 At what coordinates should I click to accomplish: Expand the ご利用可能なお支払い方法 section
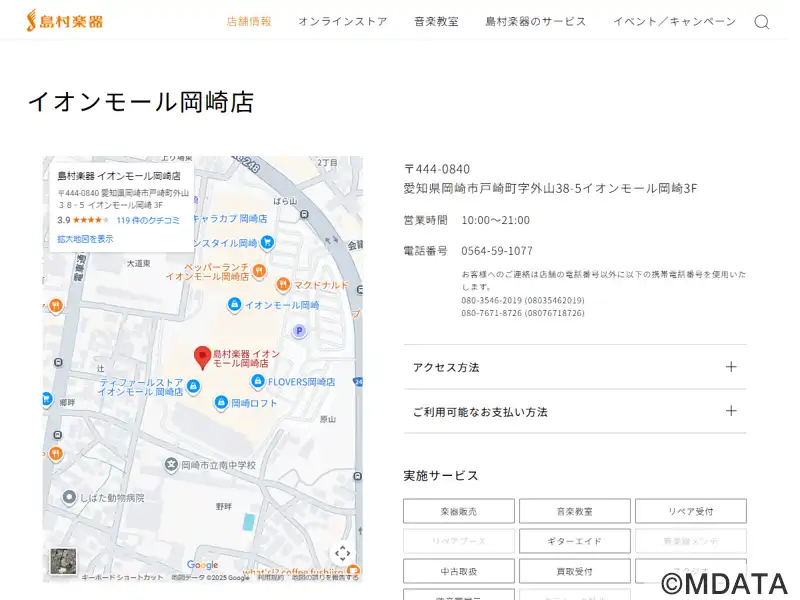pos(574,411)
